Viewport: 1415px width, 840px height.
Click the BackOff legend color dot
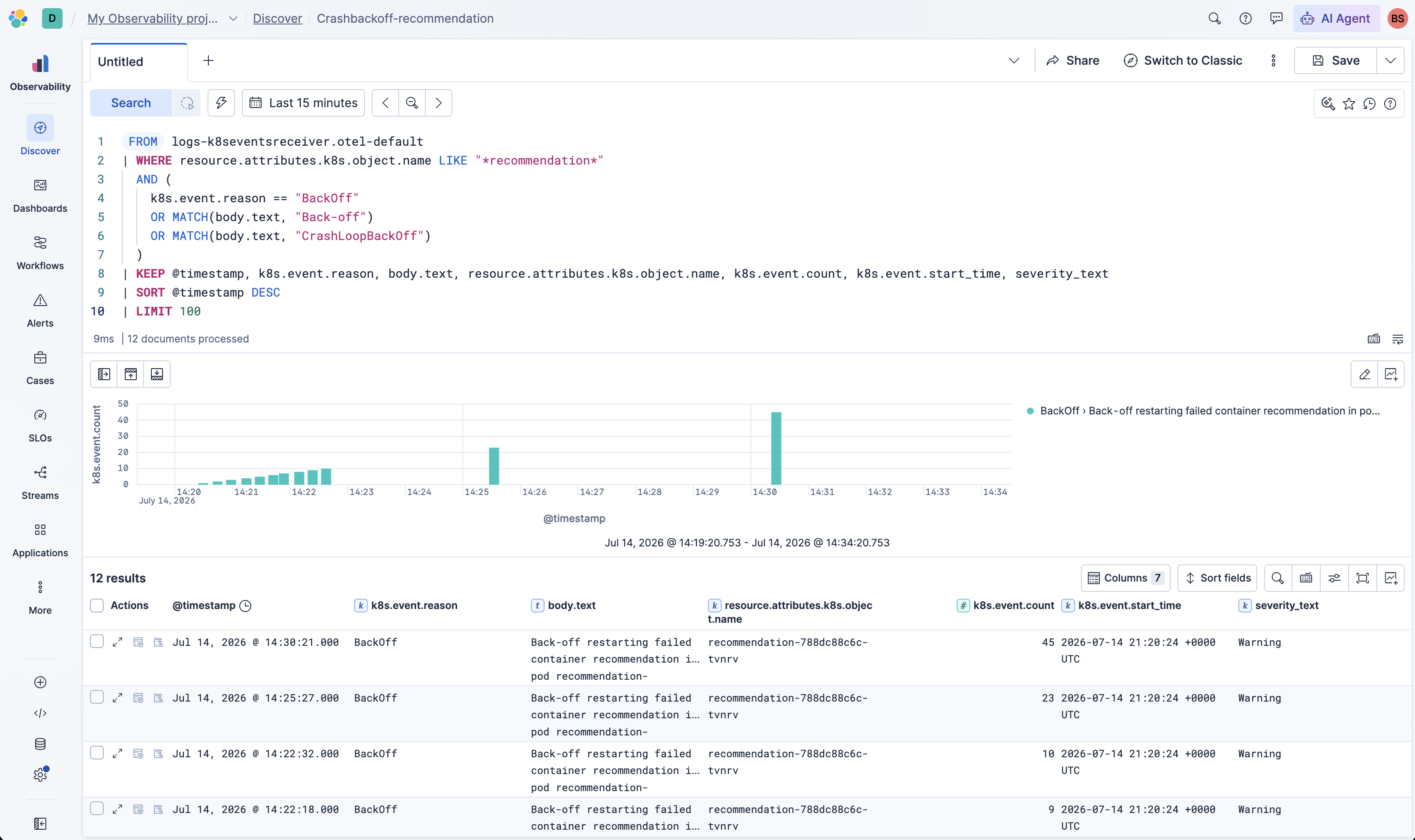pos(1030,411)
